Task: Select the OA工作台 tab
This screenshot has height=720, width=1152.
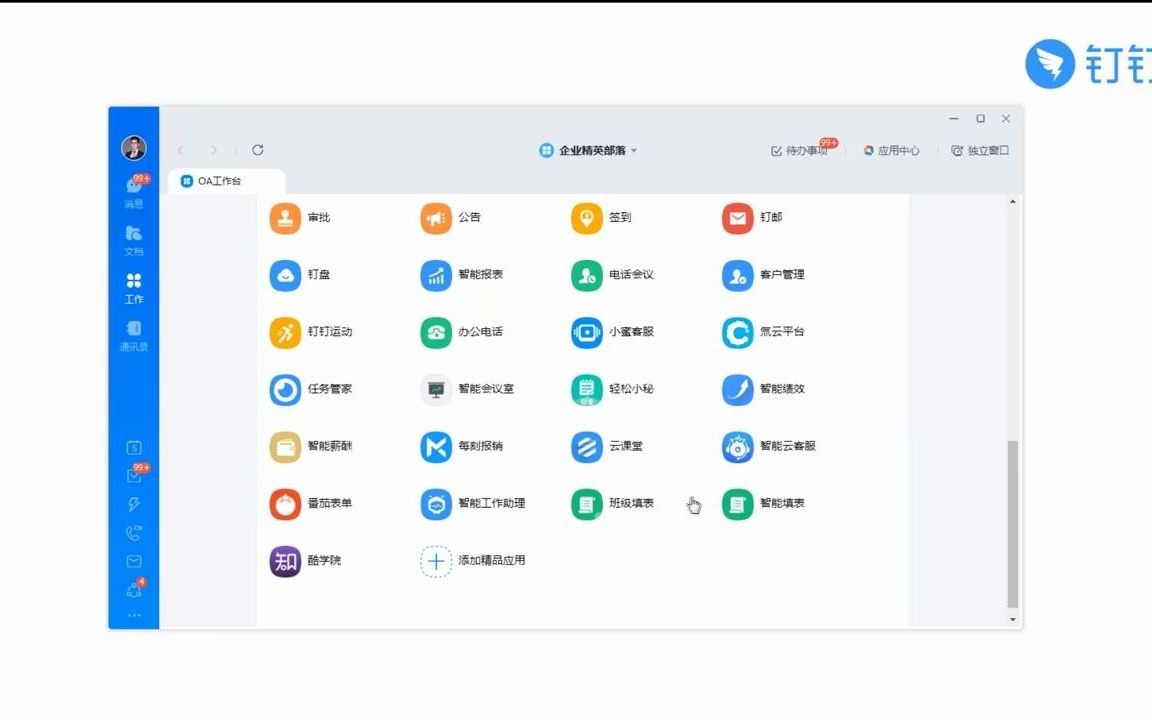Action: click(217, 181)
